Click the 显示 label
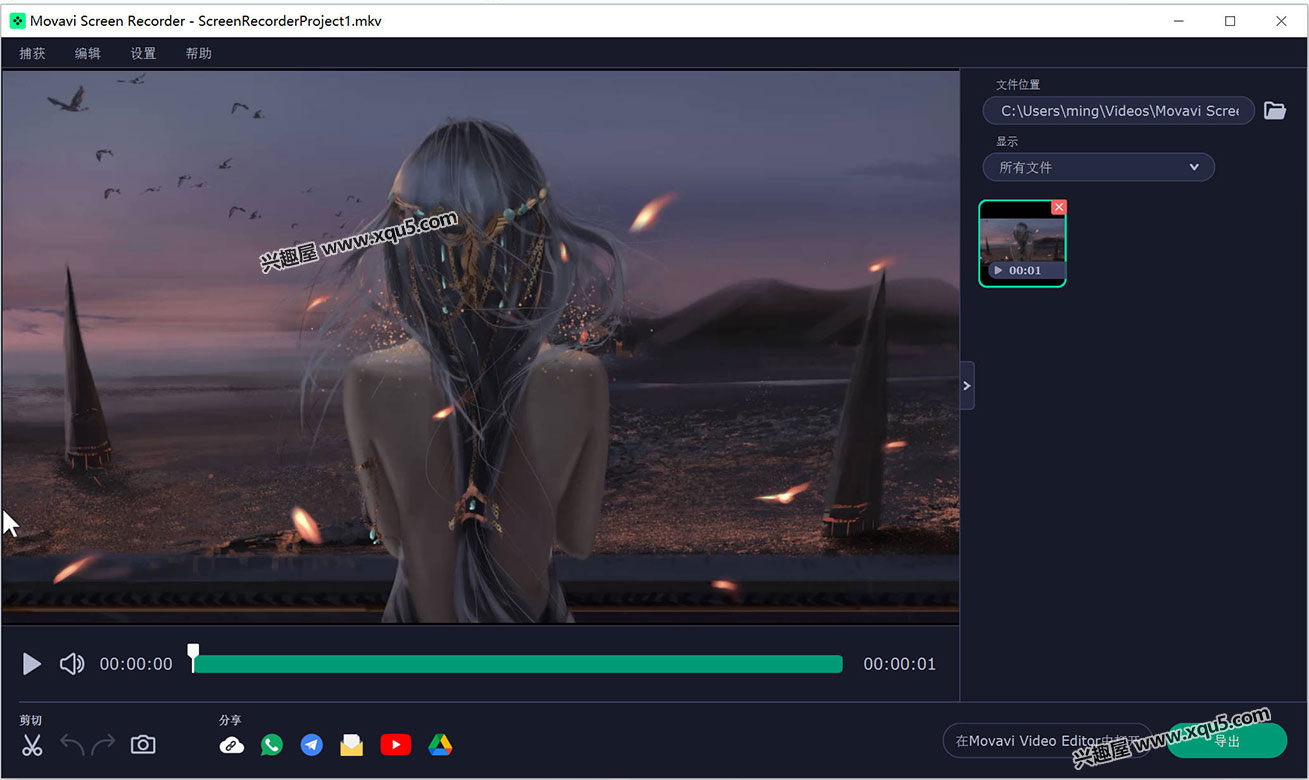 click(x=1007, y=141)
